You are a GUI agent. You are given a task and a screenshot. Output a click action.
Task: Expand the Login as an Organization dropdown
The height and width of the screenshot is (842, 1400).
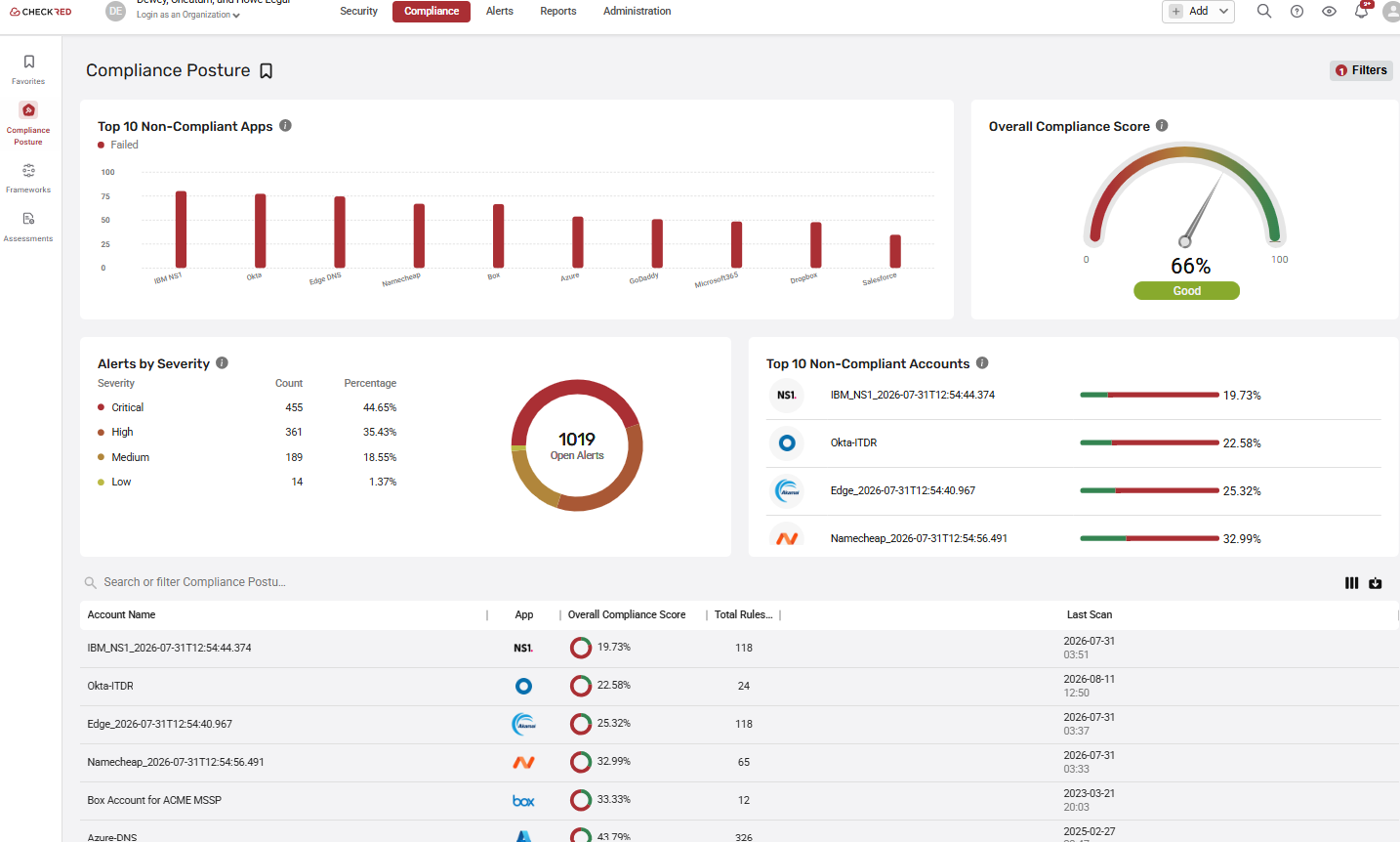pyautogui.click(x=188, y=15)
